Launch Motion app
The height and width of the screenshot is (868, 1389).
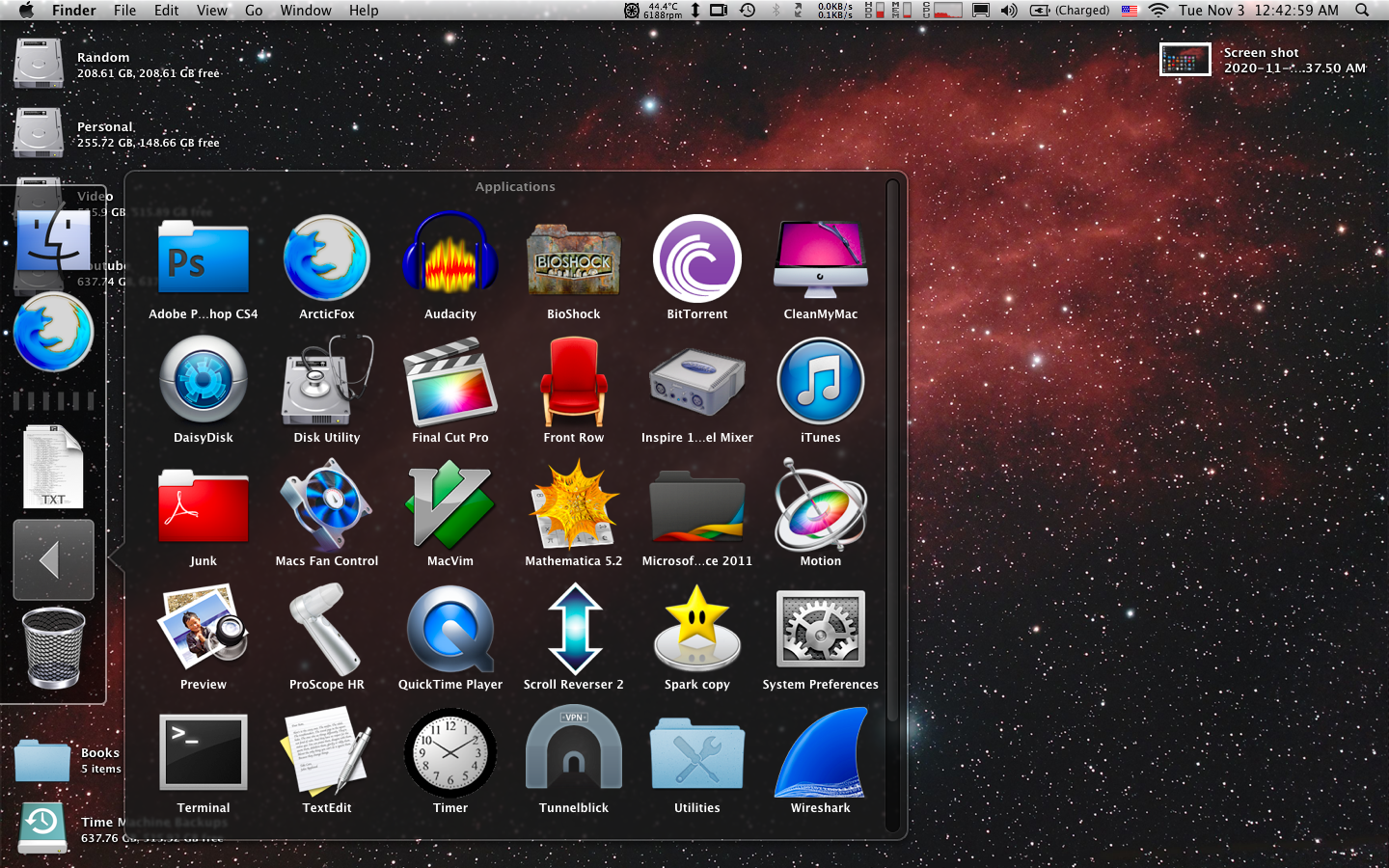[x=821, y=505]
